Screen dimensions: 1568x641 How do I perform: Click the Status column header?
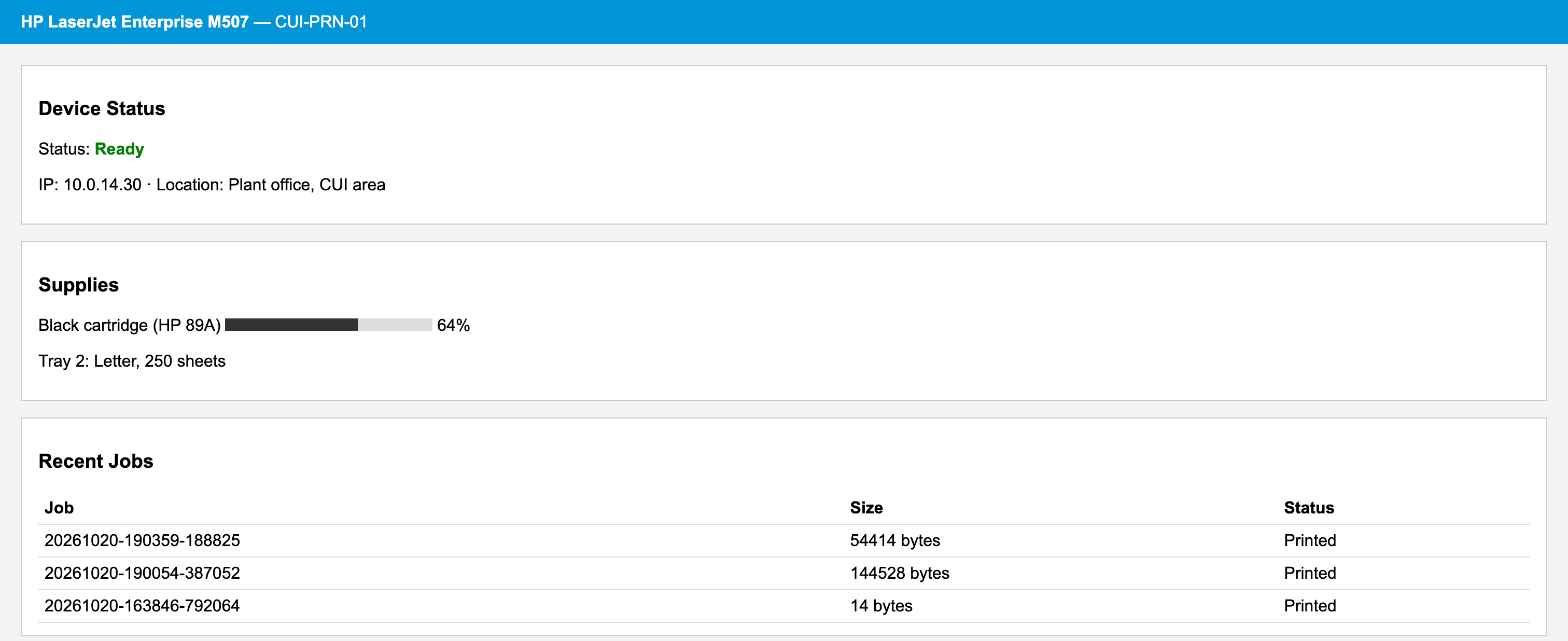tap(1309, 508)
